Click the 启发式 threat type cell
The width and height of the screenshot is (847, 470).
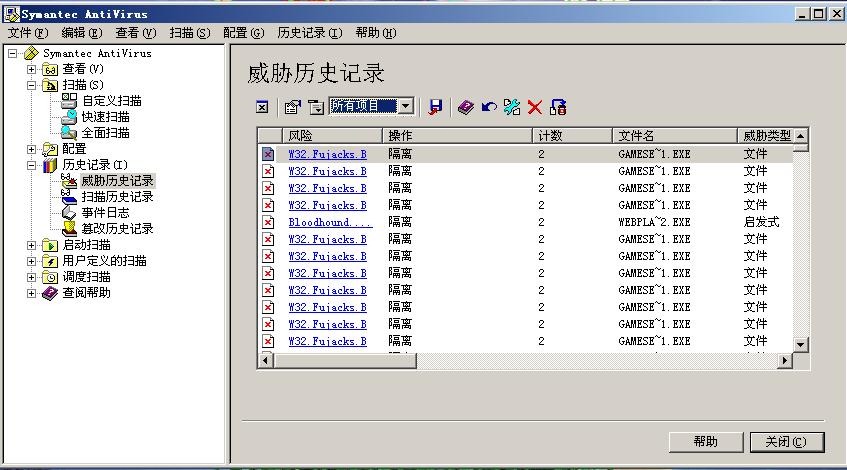(x=761, y=222)
